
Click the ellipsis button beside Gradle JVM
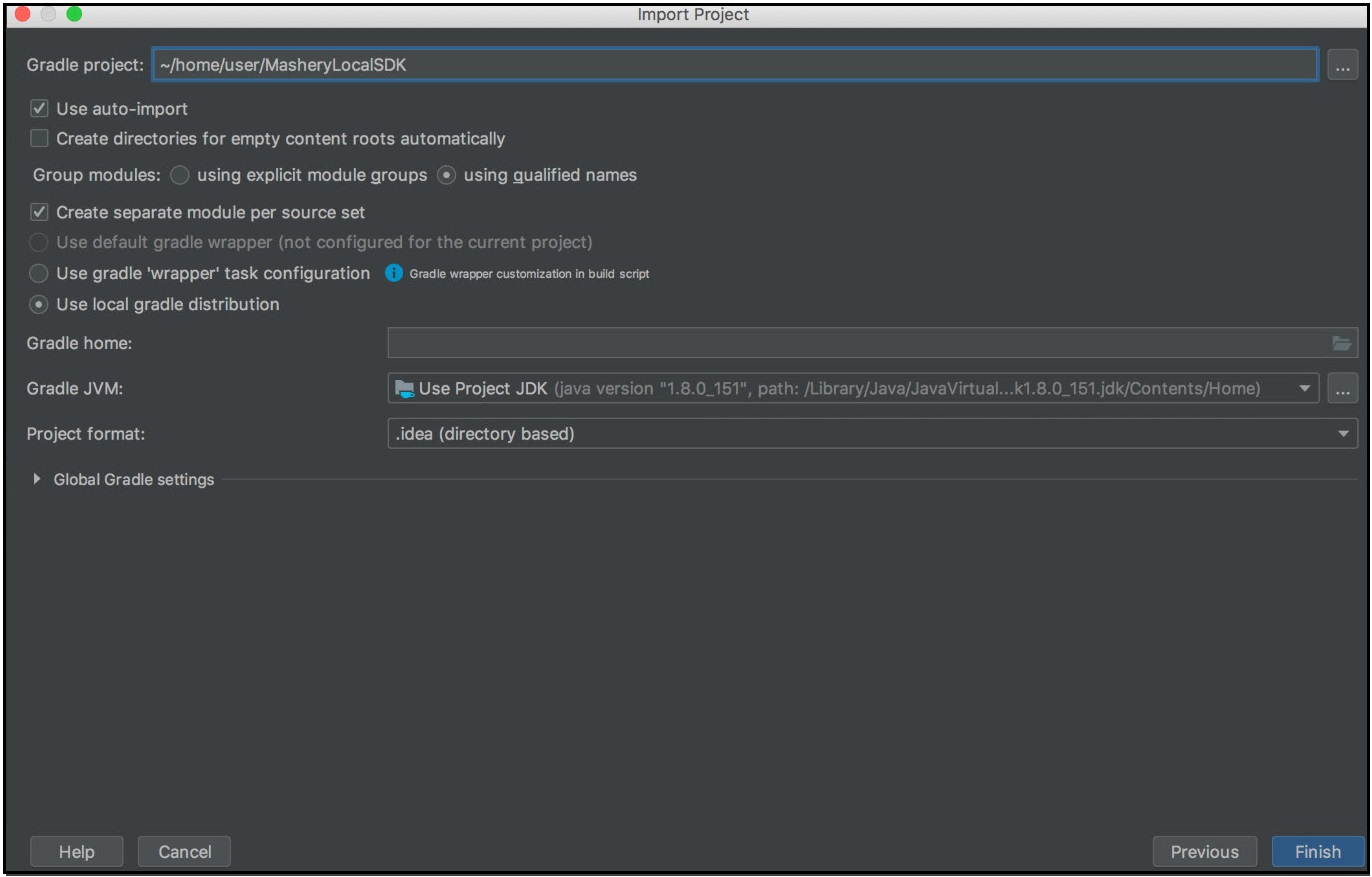(x=1342, y=388)
